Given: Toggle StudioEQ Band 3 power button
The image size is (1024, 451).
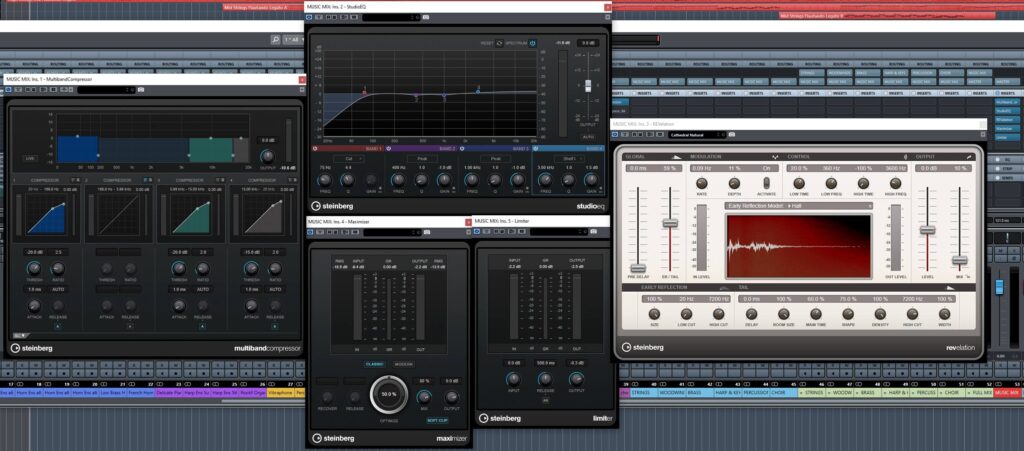Looking at the screenshot, I should click(x=462, y=148).
